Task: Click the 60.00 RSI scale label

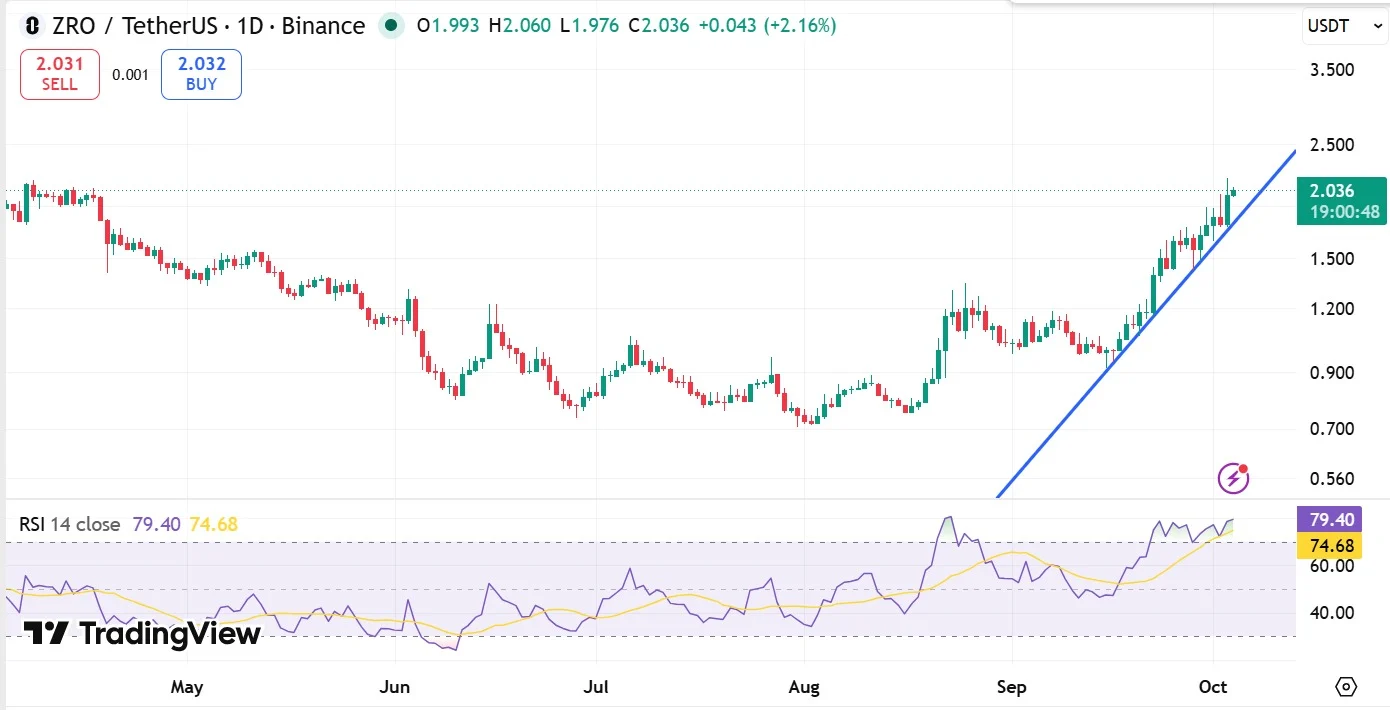Action: [1330, 566]
